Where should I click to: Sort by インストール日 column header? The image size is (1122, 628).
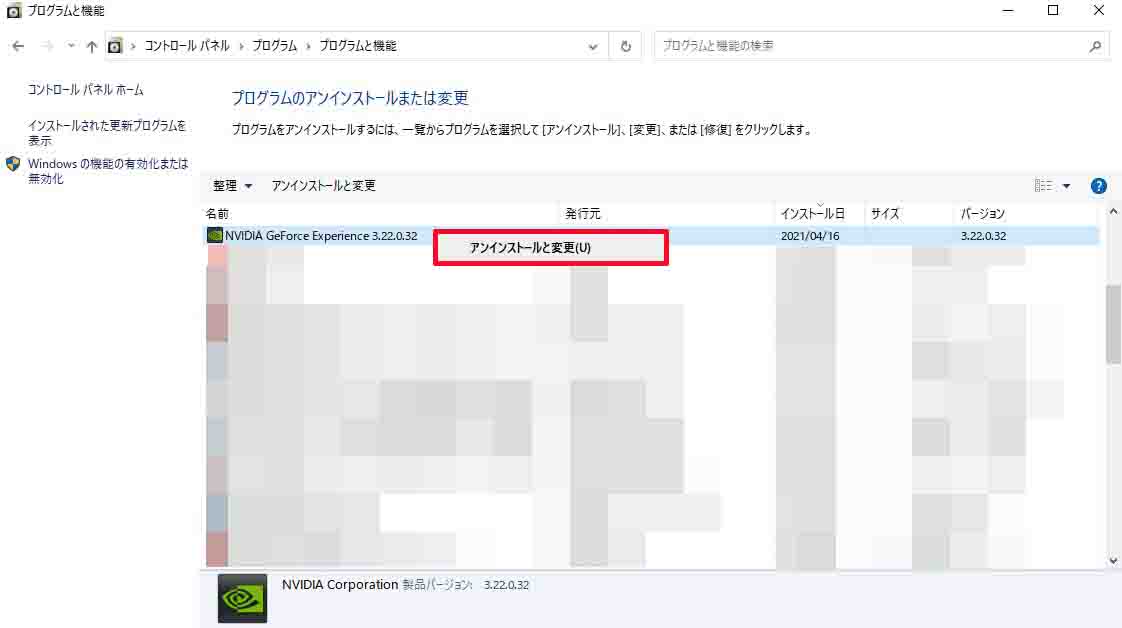click(x=812, y=214)
